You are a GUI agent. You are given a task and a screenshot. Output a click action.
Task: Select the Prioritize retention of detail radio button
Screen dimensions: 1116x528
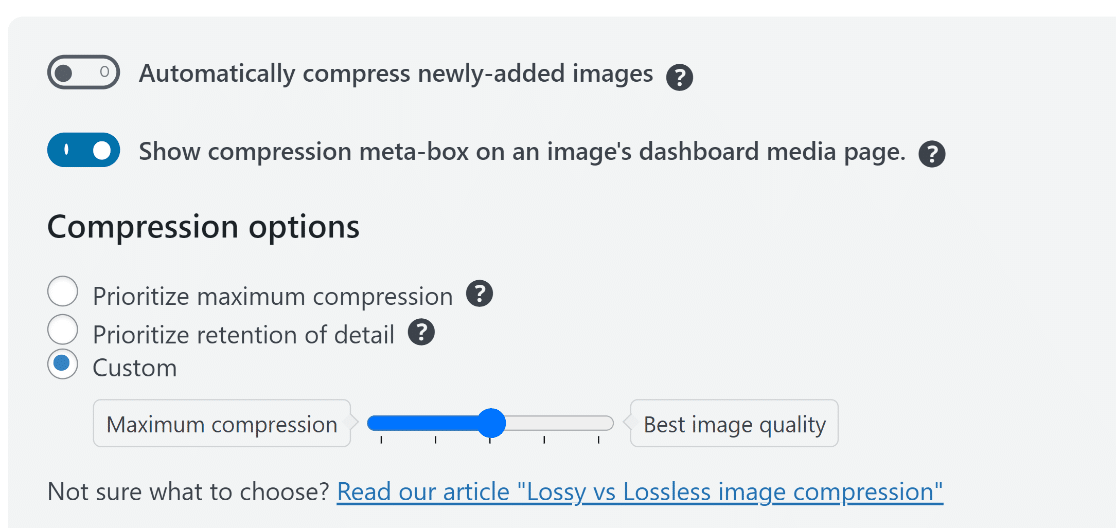click(x=63, y=329)
